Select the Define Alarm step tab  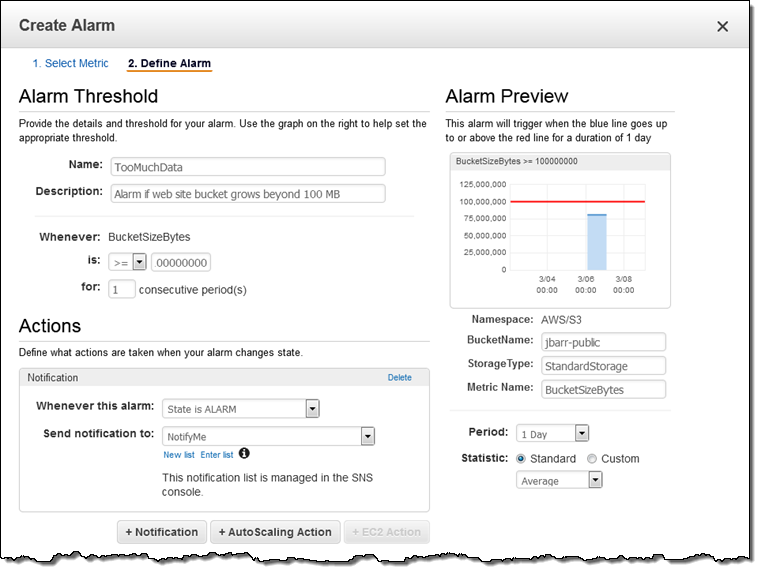point(169,63)
